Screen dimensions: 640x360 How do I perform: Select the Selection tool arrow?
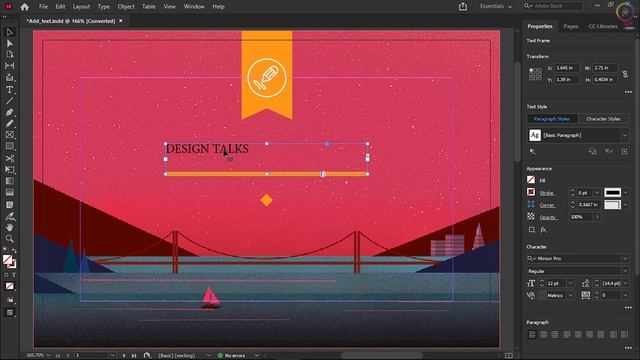point(10,32)
